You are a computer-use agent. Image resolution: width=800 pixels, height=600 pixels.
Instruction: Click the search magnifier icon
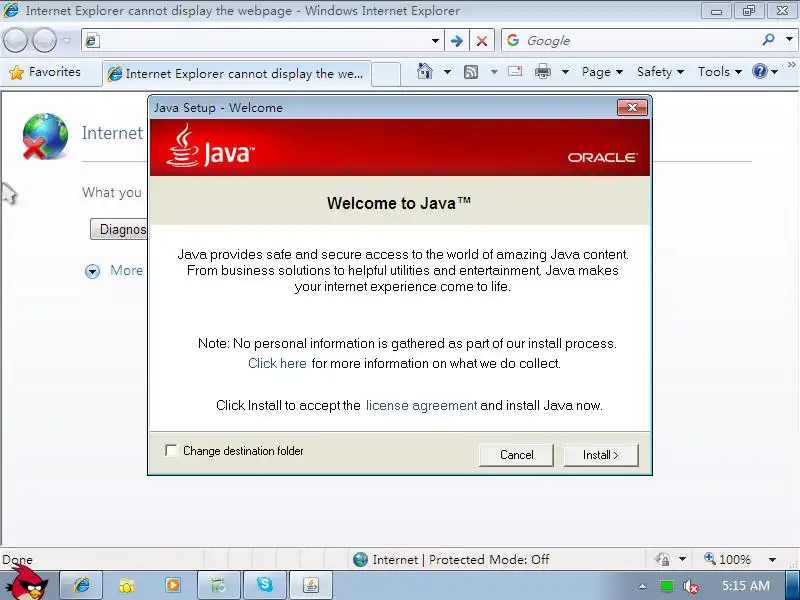pyautogui.click(x=768, y=40)
